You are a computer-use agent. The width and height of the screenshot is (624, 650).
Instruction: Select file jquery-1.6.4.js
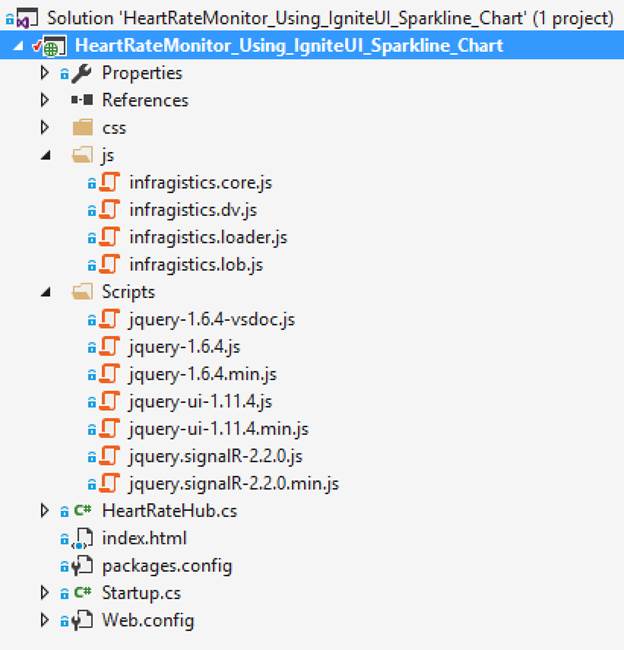(185, 347)
